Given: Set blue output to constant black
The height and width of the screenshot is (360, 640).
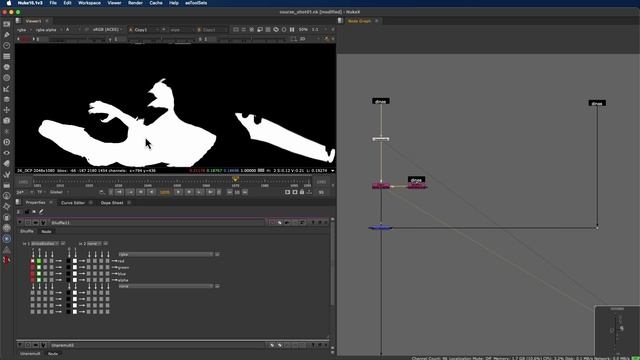Looking at the screenshot, I should coord(69,273).
